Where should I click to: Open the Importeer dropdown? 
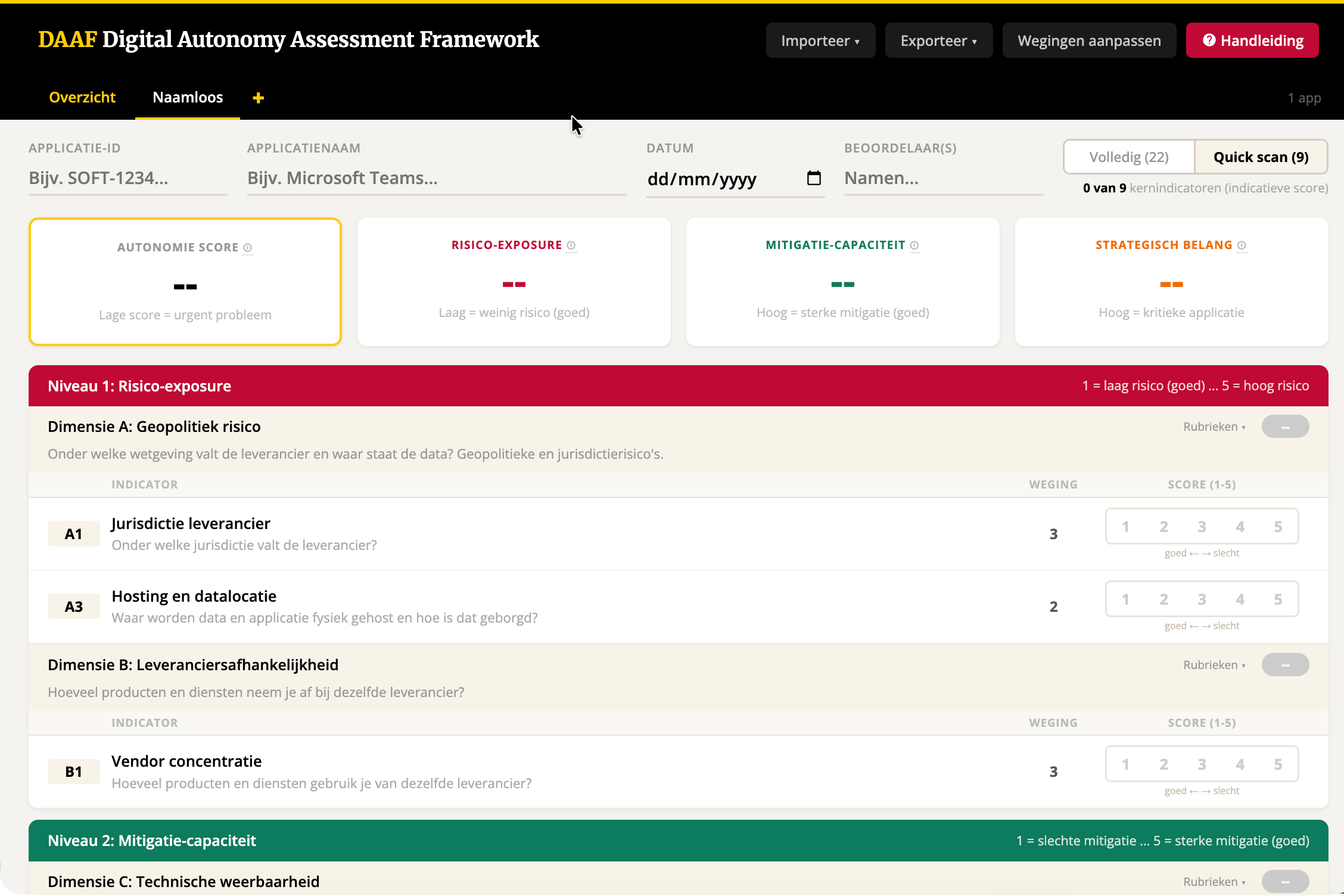[x=820, y=41]
